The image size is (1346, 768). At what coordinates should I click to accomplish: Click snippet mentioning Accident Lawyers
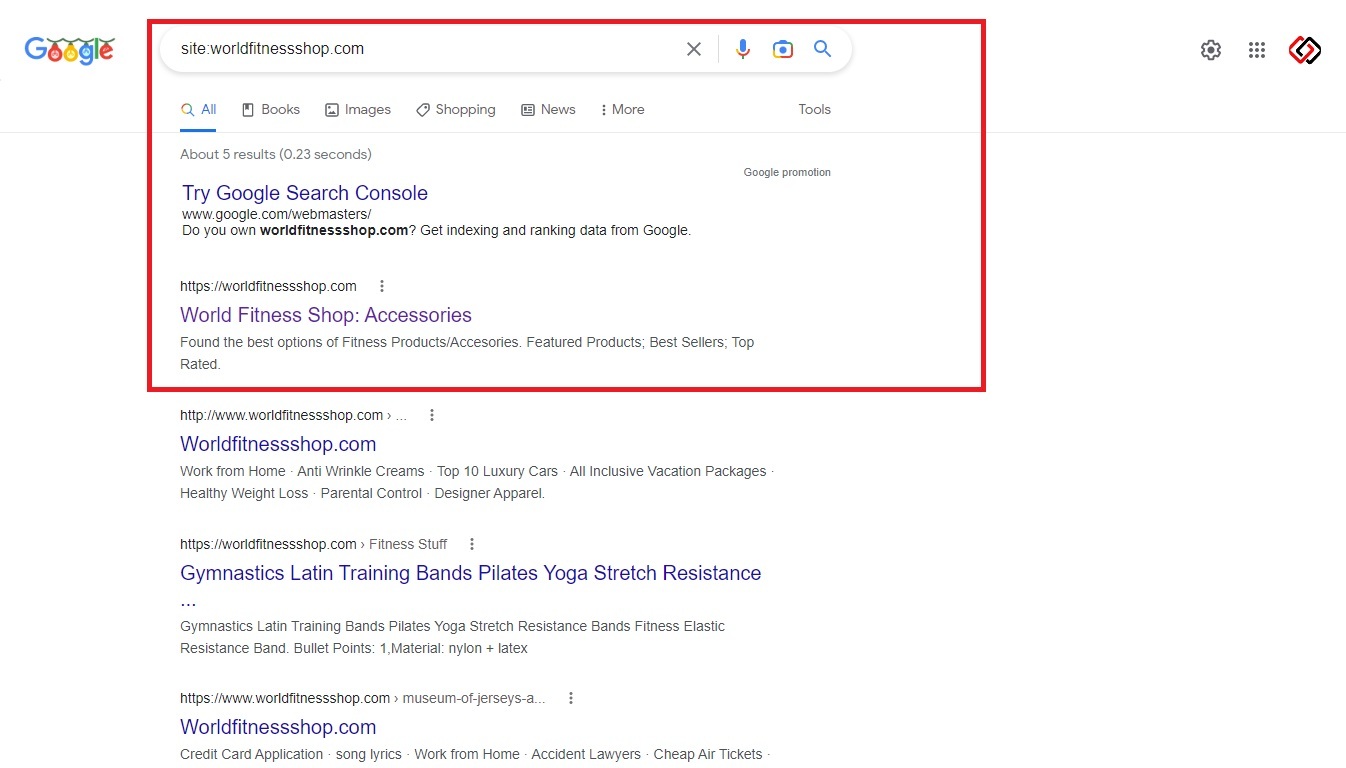pos(477,754)
